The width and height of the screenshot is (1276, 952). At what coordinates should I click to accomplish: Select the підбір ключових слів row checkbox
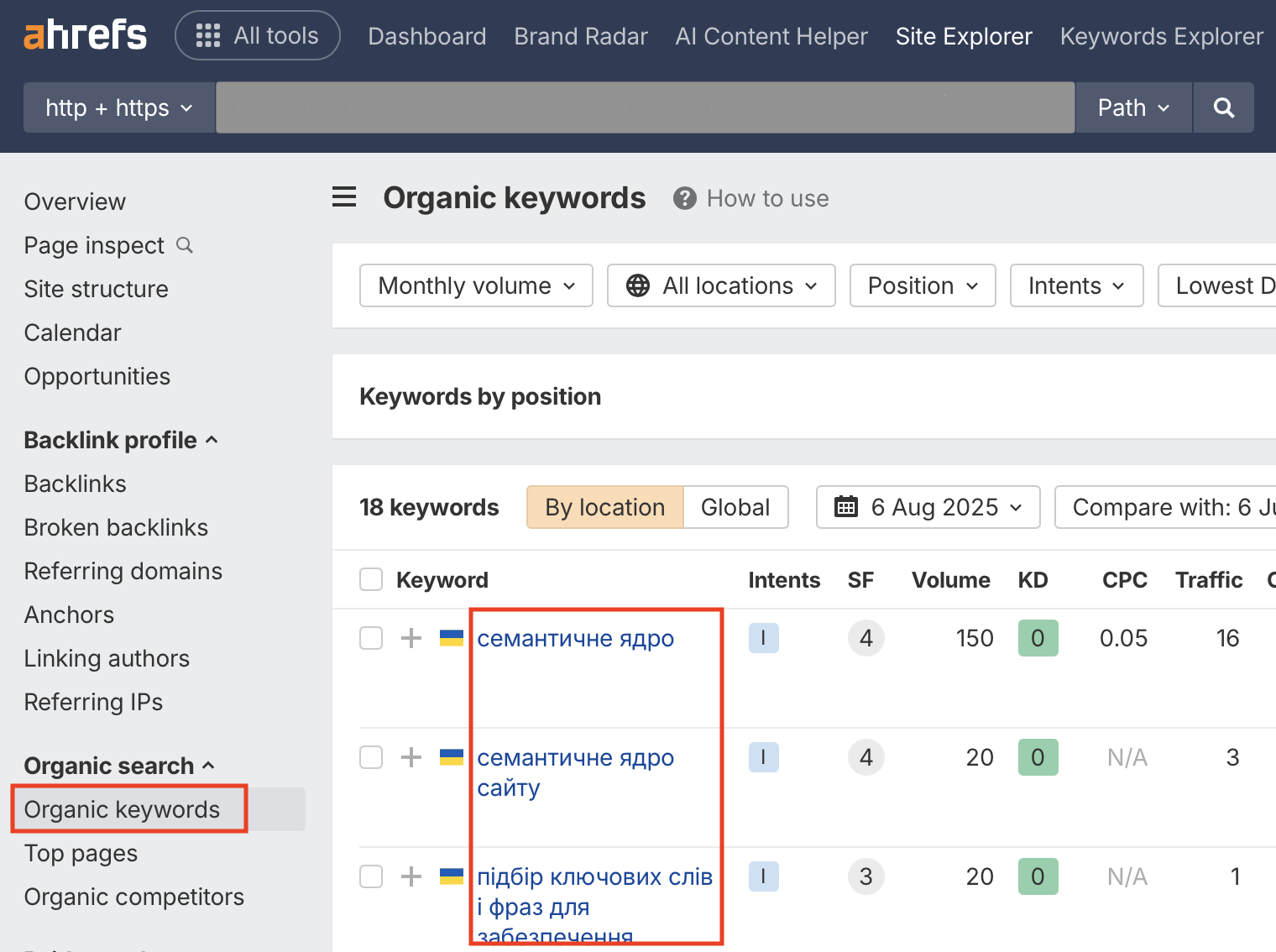pos(371,876)
